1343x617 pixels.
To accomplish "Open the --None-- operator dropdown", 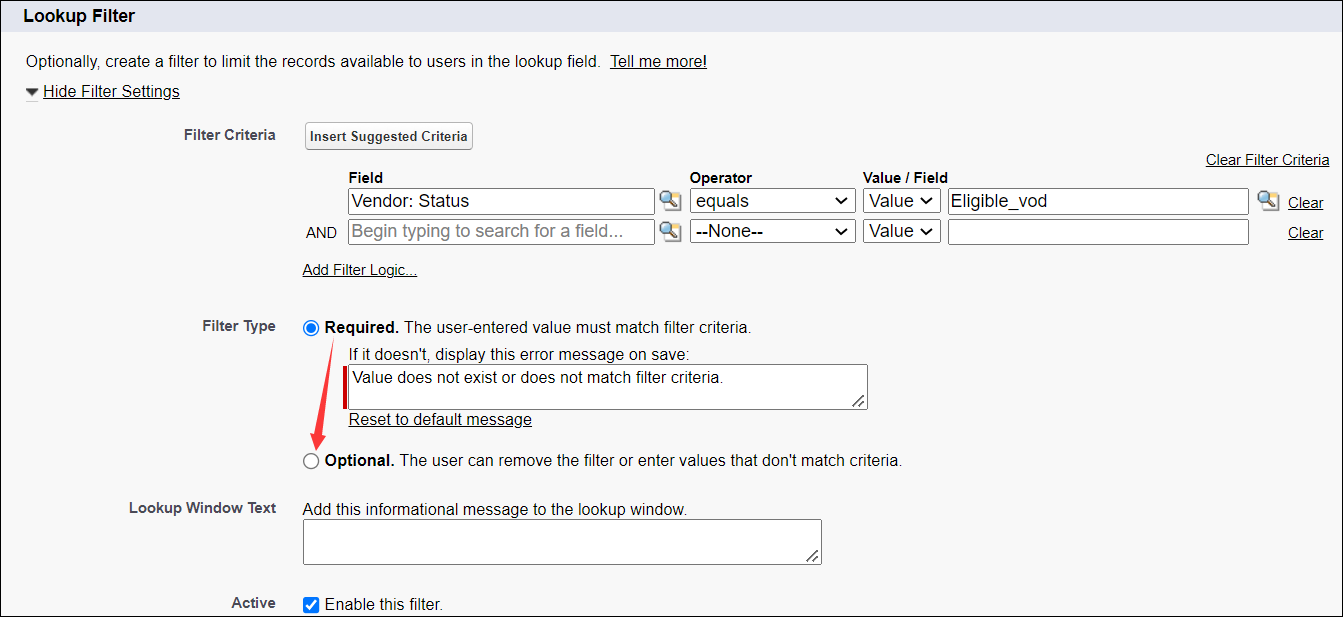I will (x=771, y=232).
